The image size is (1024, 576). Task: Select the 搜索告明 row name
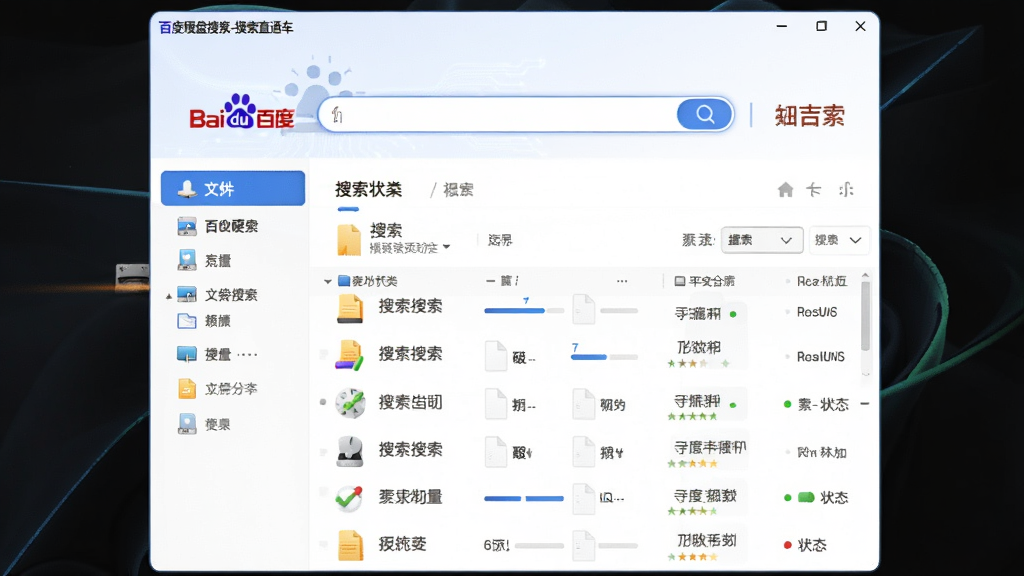pos(410,402)
